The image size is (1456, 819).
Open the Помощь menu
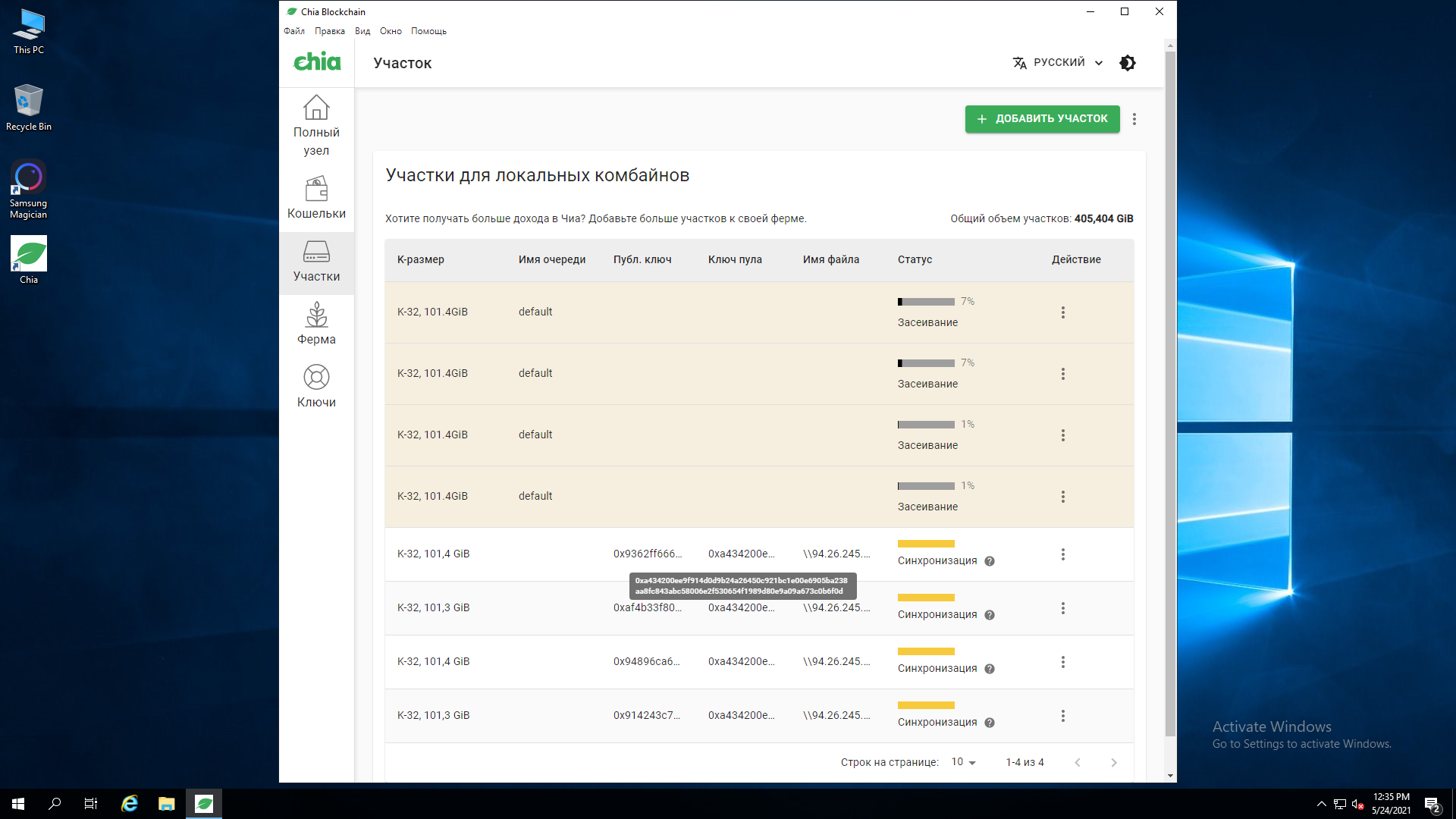pos(428,31)
